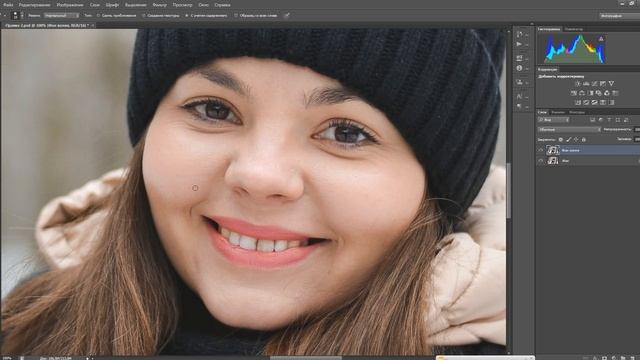Image resolution: width=640 pixels, height=360 pixels.
Task: Switch to the Гистограмма tab
Action: 549,29
